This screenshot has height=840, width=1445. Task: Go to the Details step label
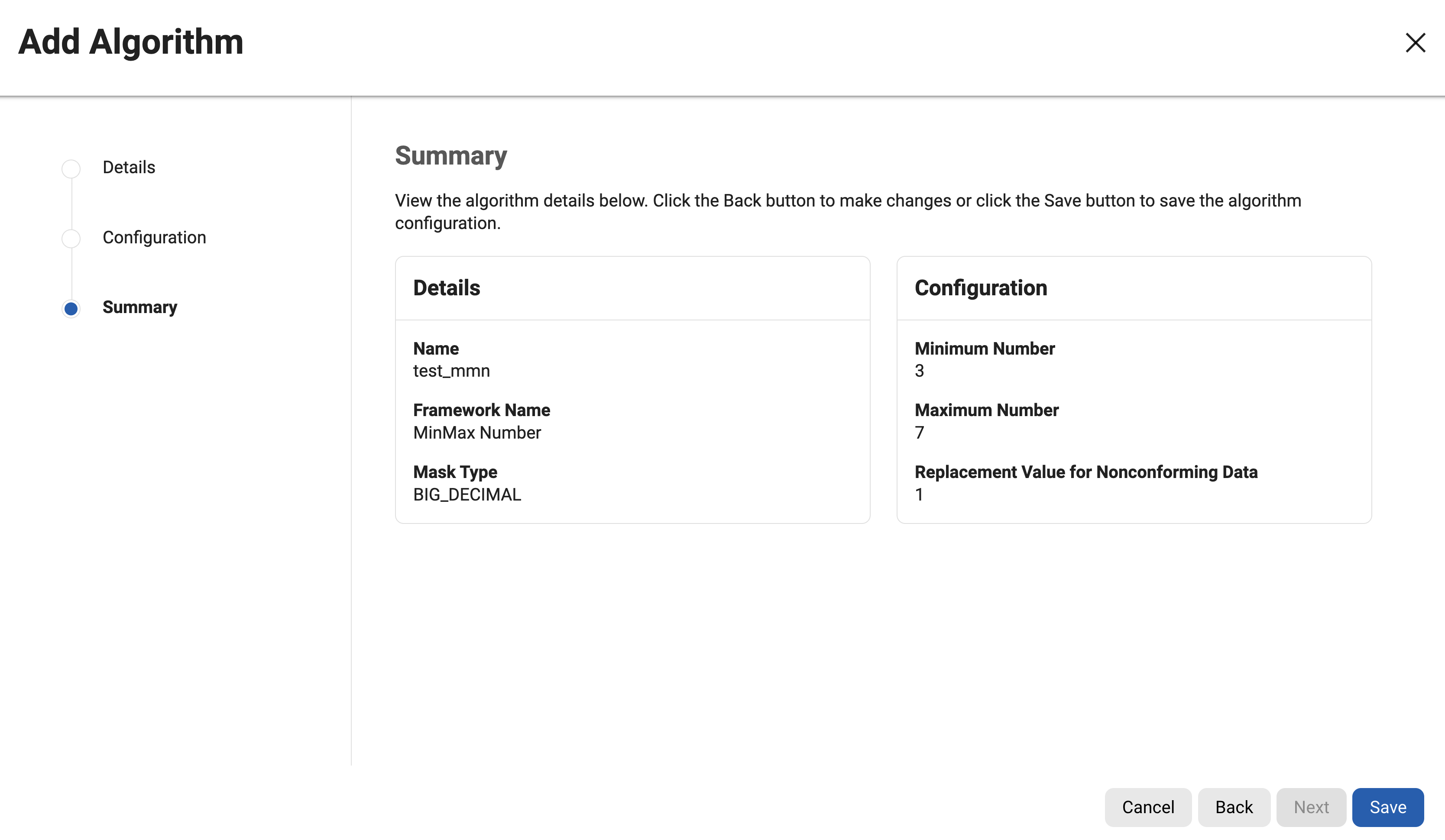tap(129, 168)
